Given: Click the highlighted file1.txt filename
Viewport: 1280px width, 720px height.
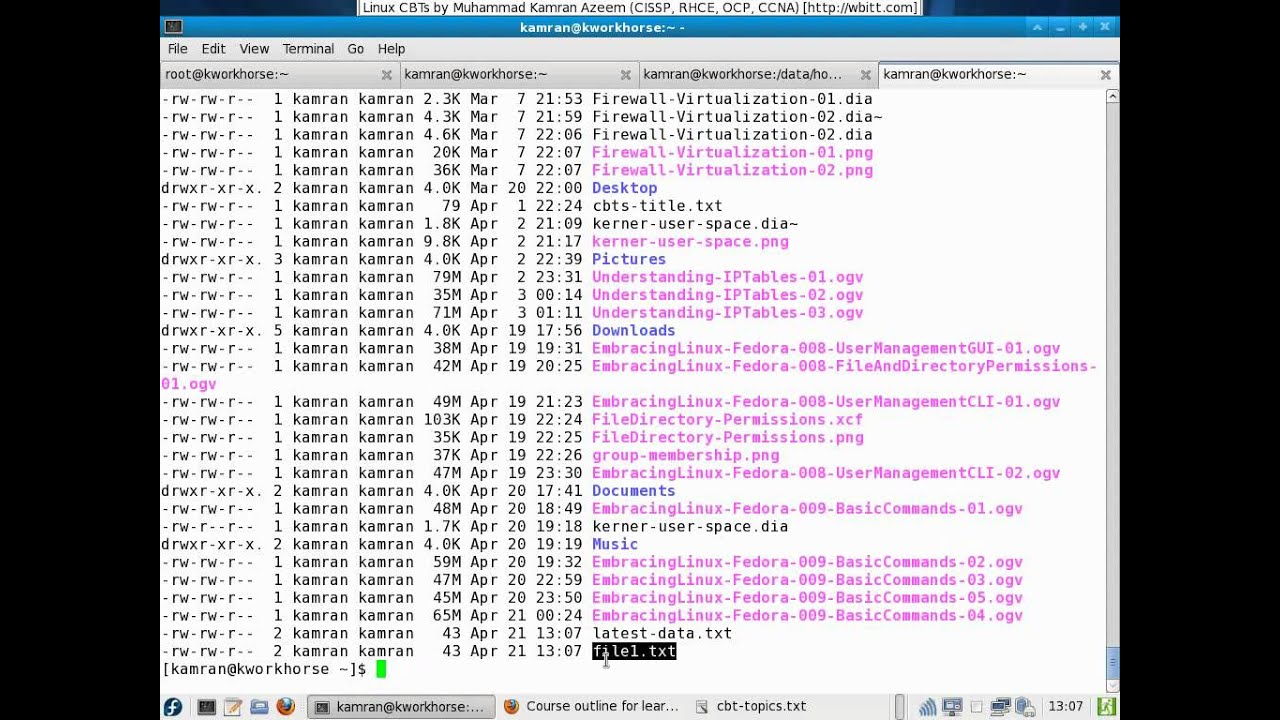Looking at the screenshot, I should pyautogui.click(x=634, y=651).
